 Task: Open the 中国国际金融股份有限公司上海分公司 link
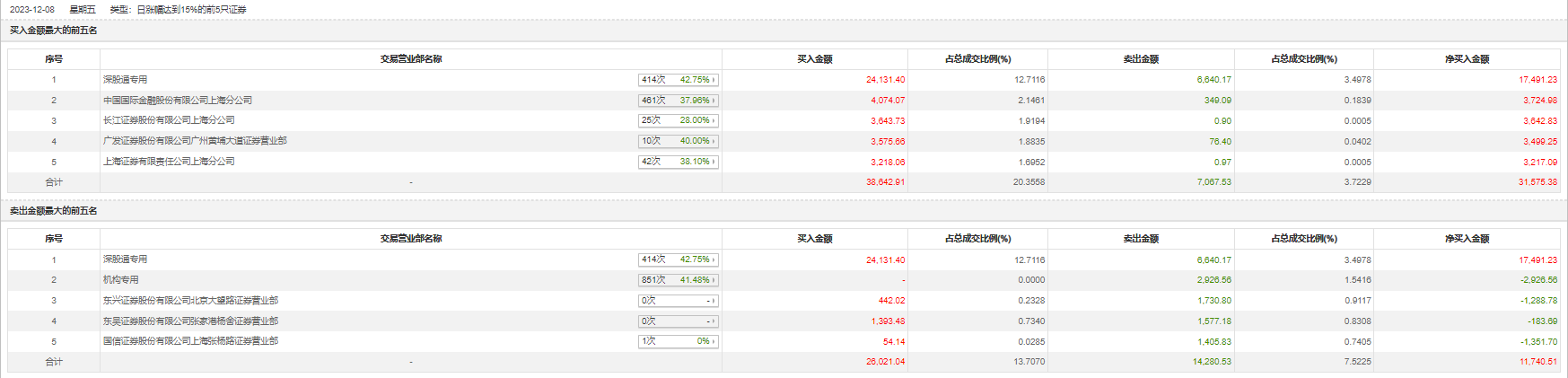pyautogui.click(x=177, y=101)
